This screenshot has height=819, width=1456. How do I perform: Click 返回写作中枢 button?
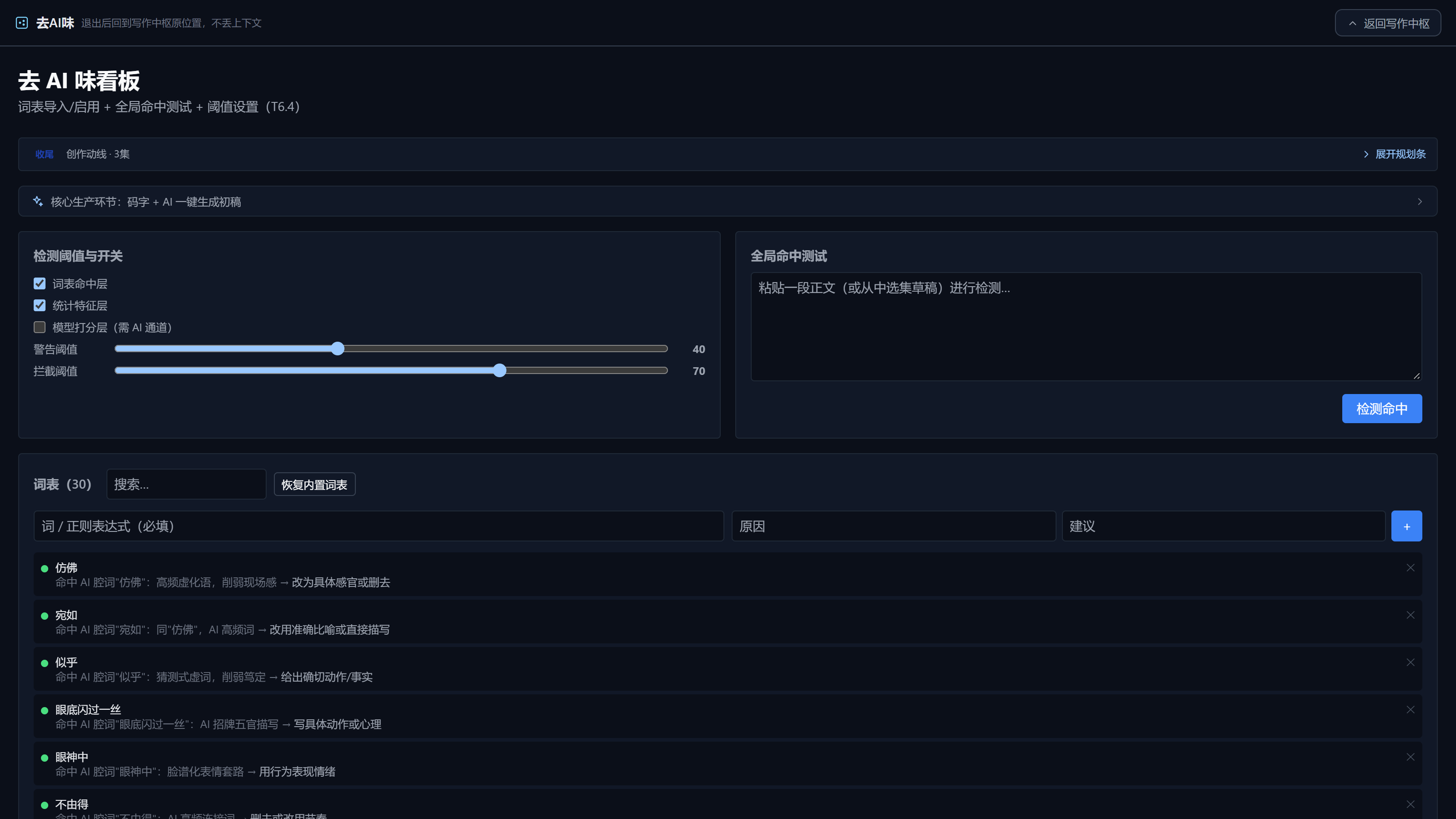coord(1388,23)
